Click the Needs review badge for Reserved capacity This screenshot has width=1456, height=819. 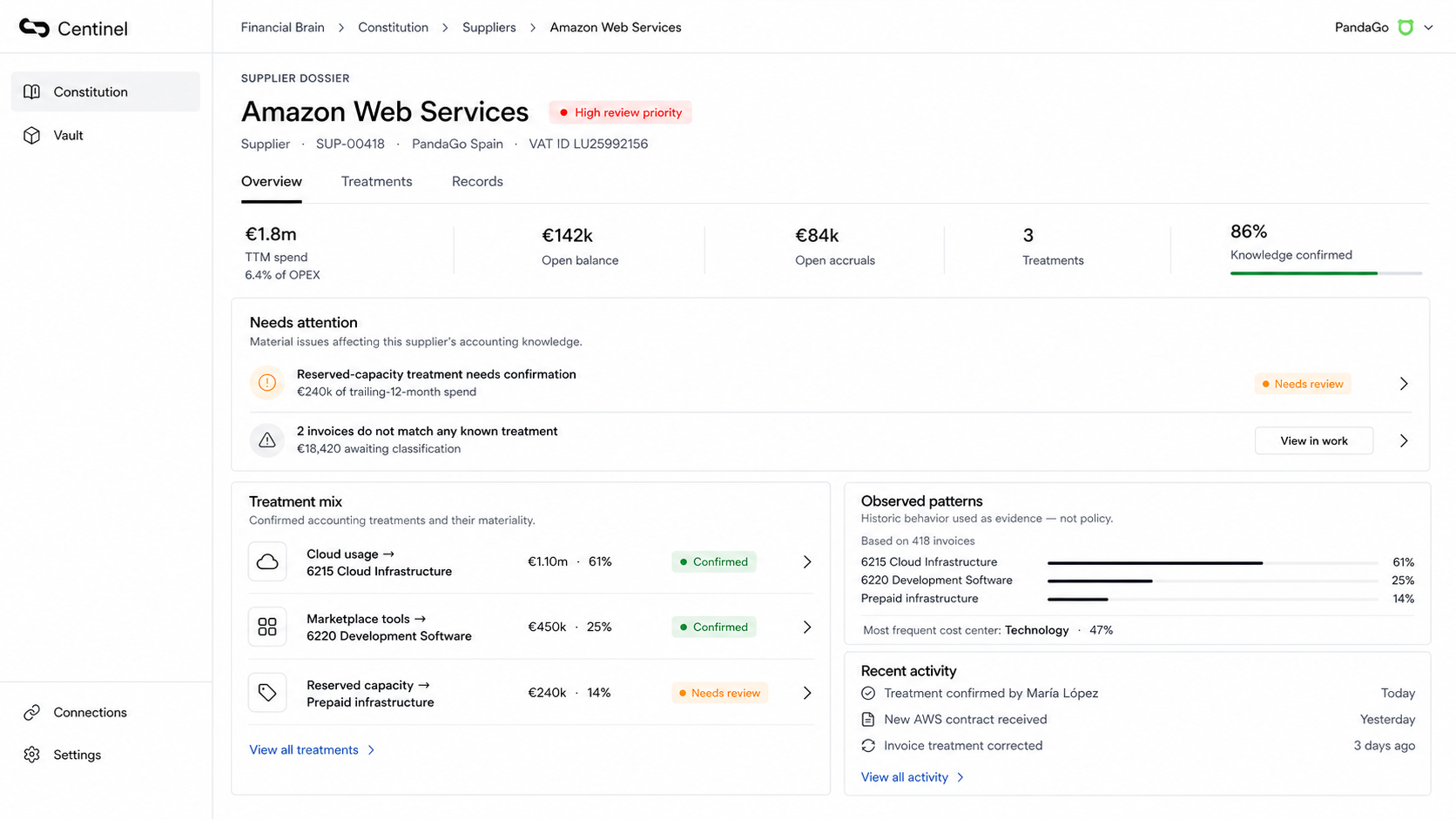pos(719,693)
